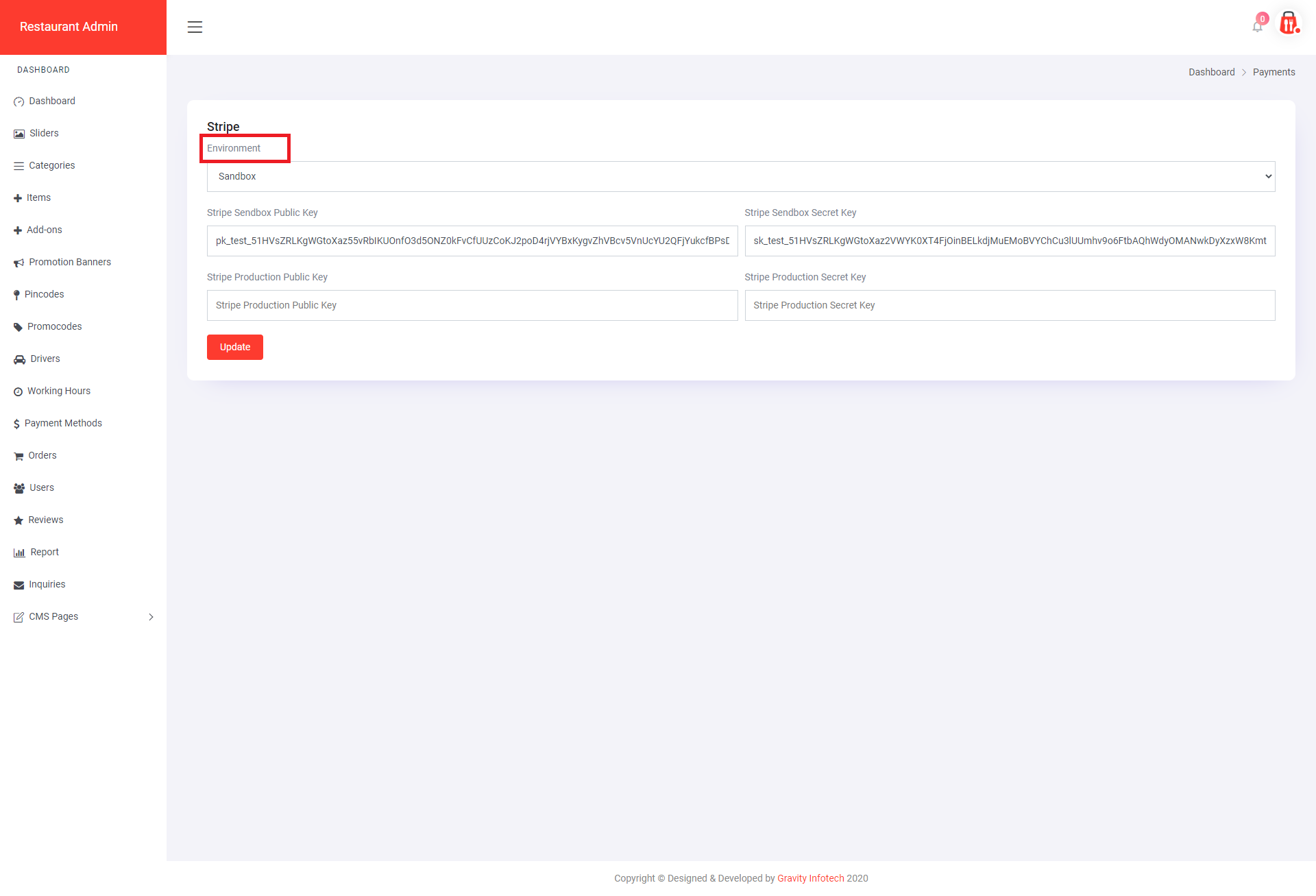Screen dimensions: 1316x896
Task: Open the Environment Sandbox dropdown
Action: (740, 177)
